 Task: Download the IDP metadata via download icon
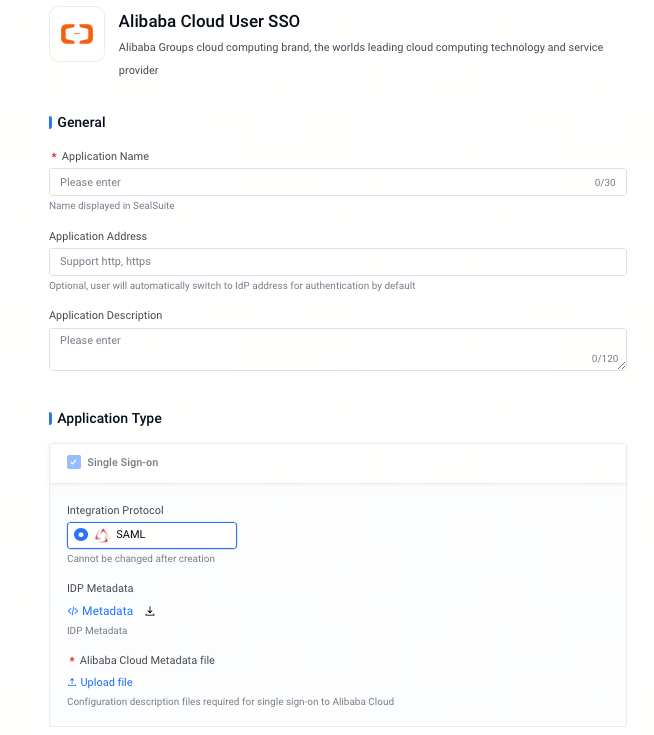(x=150, y=611)
